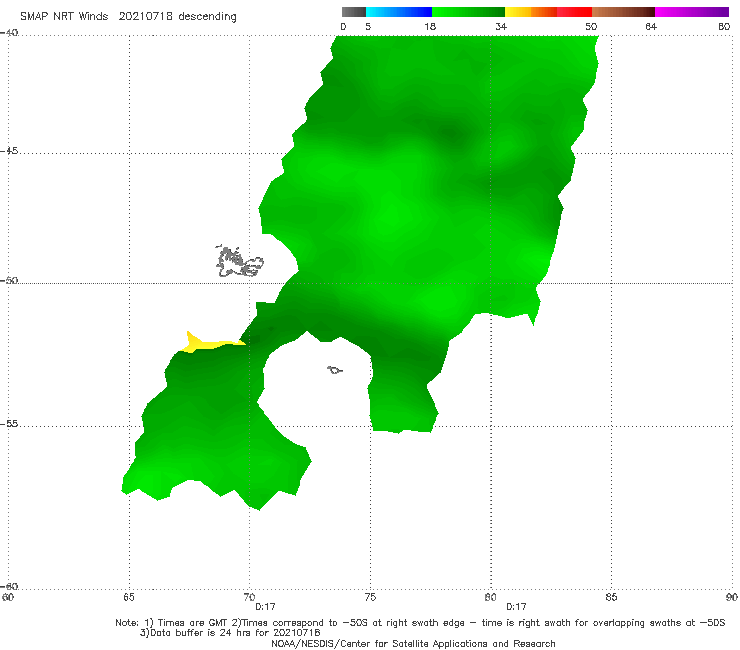This screenshot has width=740, height=650.
Task: Click the latitude label '-55'
Action: tap(9, 424)
